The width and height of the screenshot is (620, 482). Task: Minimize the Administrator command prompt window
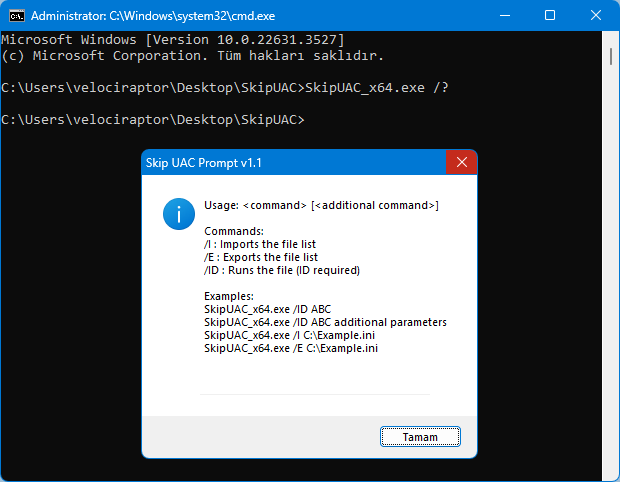click(502, 16)
